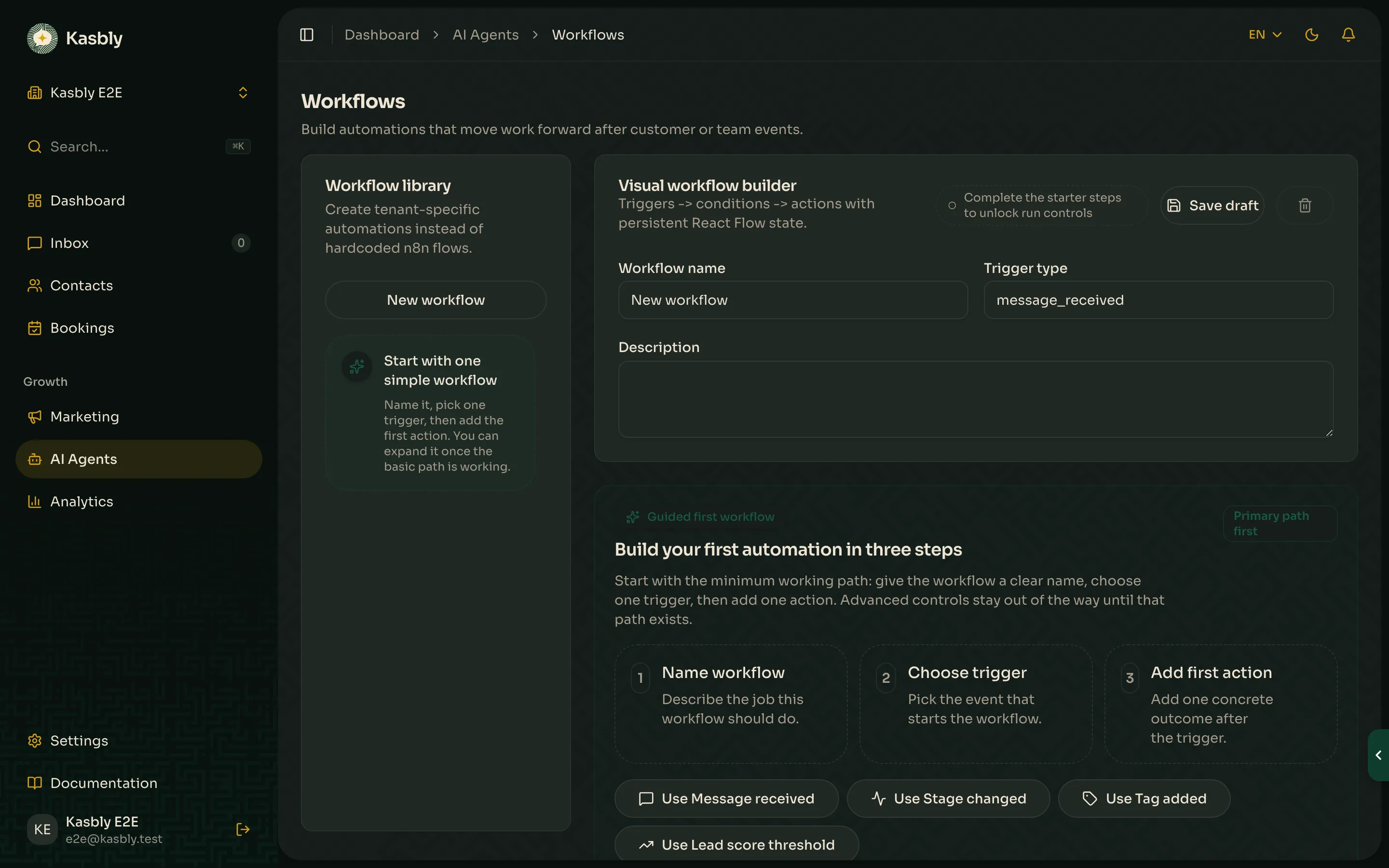
Task: Click the search magnifier icon
Action: click(34, 147)
